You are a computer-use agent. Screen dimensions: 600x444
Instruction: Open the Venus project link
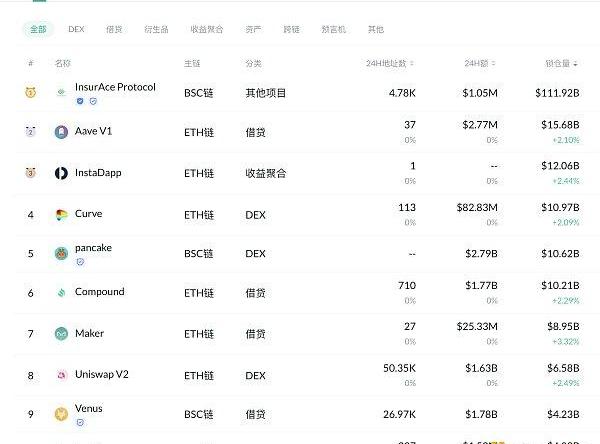click(x=88, y=408)
